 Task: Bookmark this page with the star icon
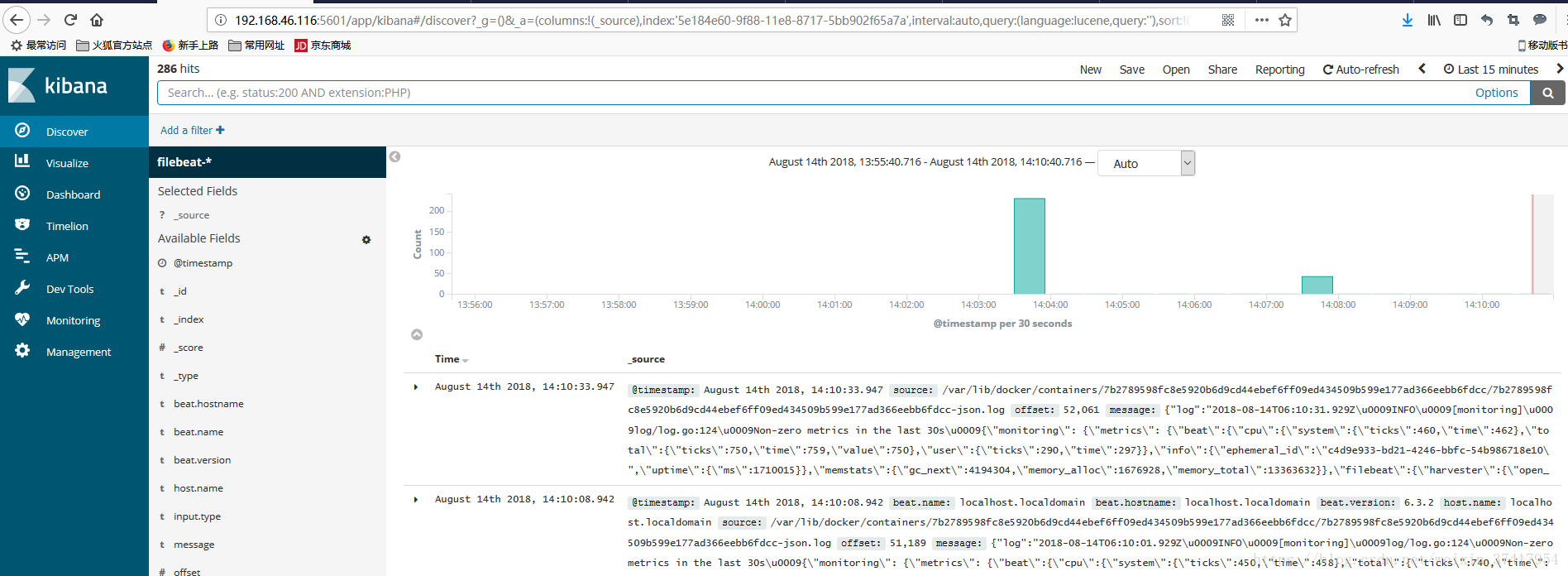[1285, 20]
